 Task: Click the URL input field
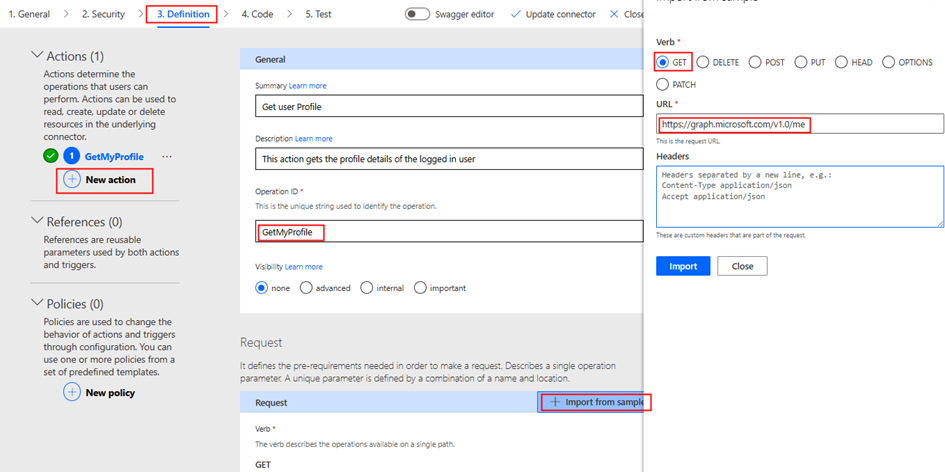click(x=800, y=124)
